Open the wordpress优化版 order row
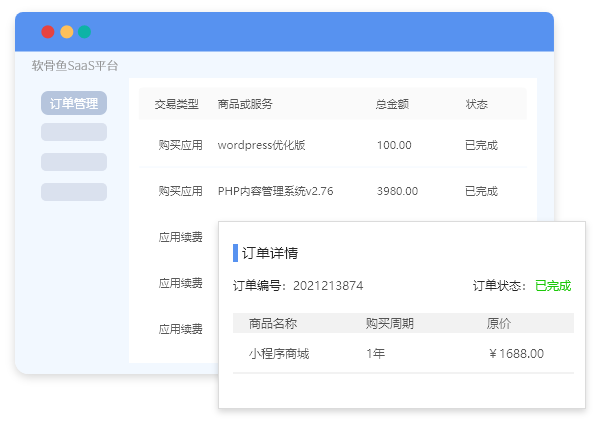 333,145
